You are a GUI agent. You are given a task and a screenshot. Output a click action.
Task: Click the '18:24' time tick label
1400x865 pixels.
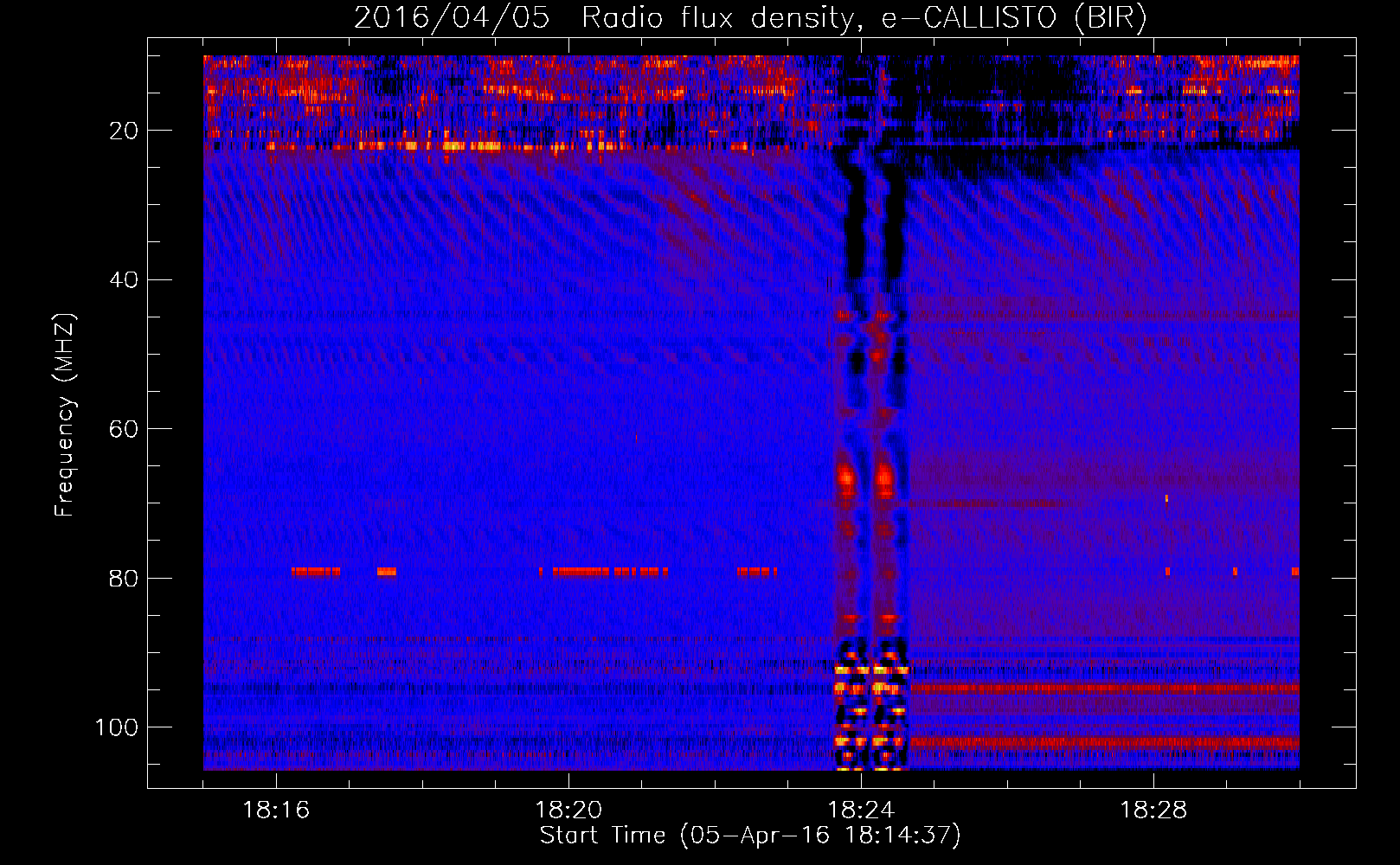click(x=861, y=810)
